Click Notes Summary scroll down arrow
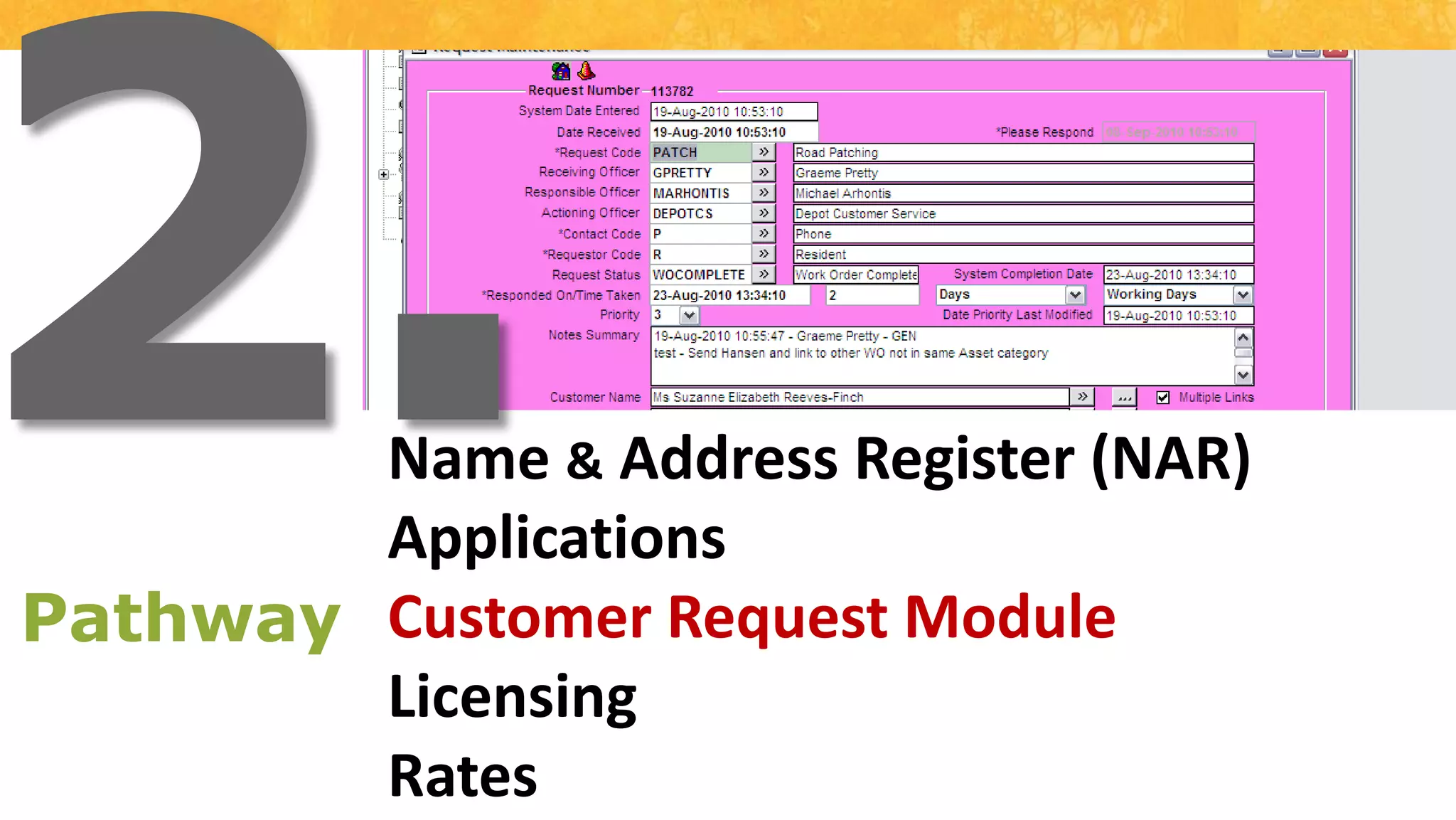 point(1243,375)
